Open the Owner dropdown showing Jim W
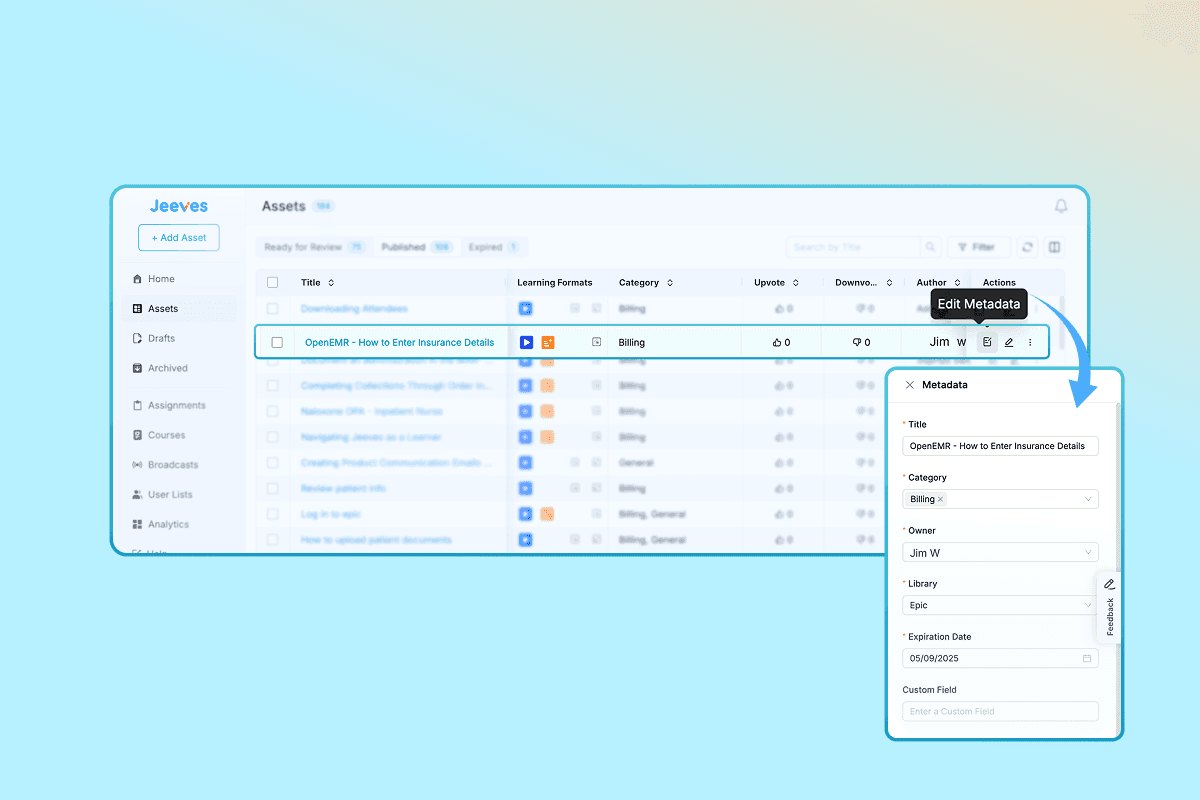Screen dimensions: 1200x800 1000,552
